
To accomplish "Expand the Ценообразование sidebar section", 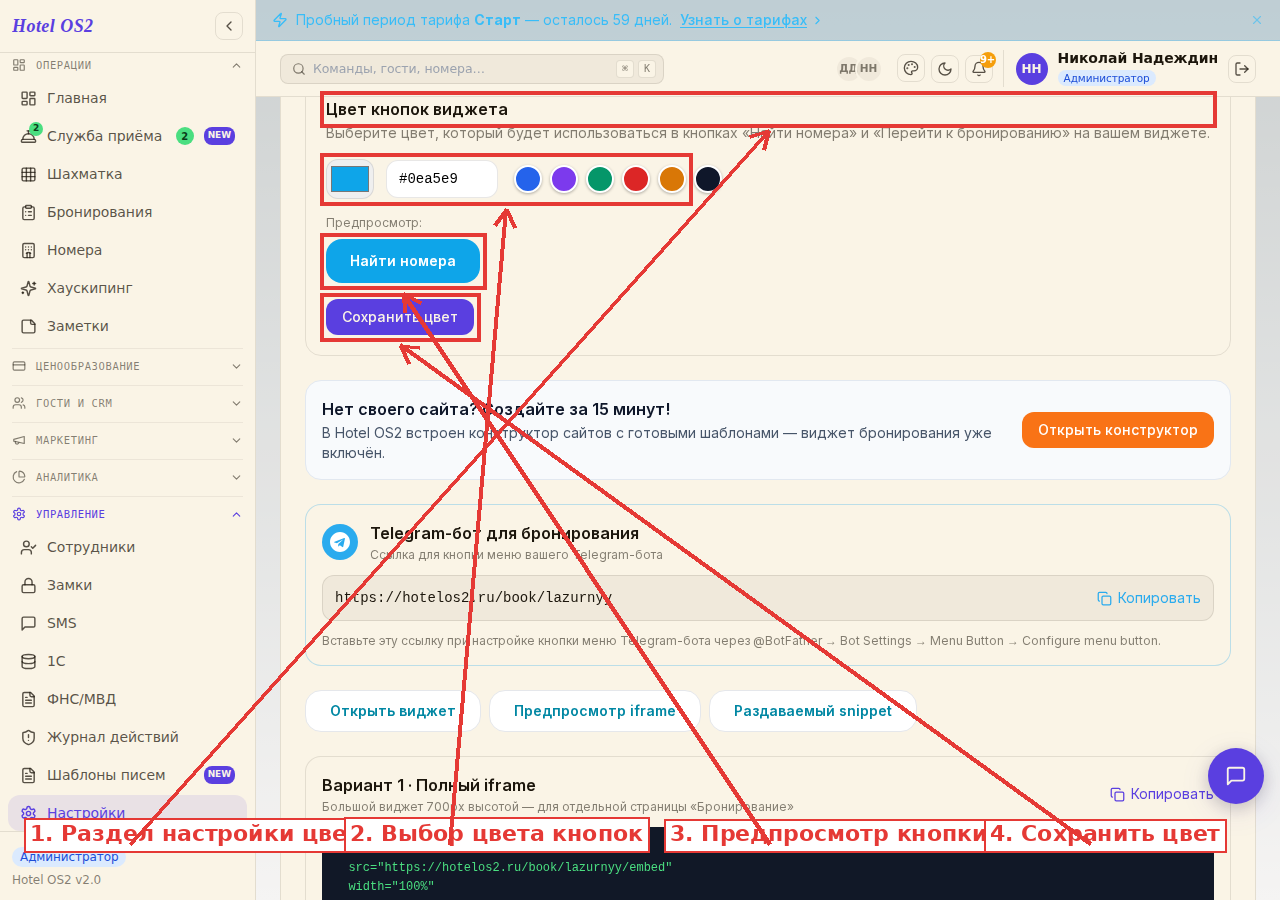I will click(127, 366).
